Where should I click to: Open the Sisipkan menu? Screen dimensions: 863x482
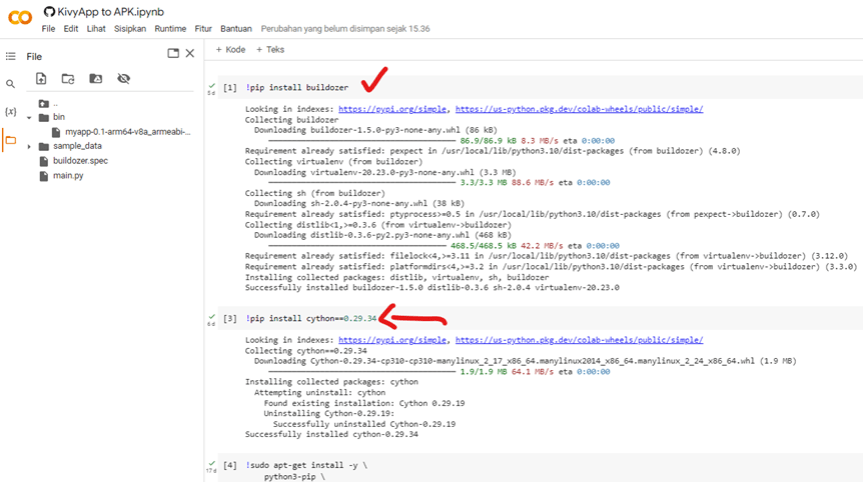coord(130,29)
